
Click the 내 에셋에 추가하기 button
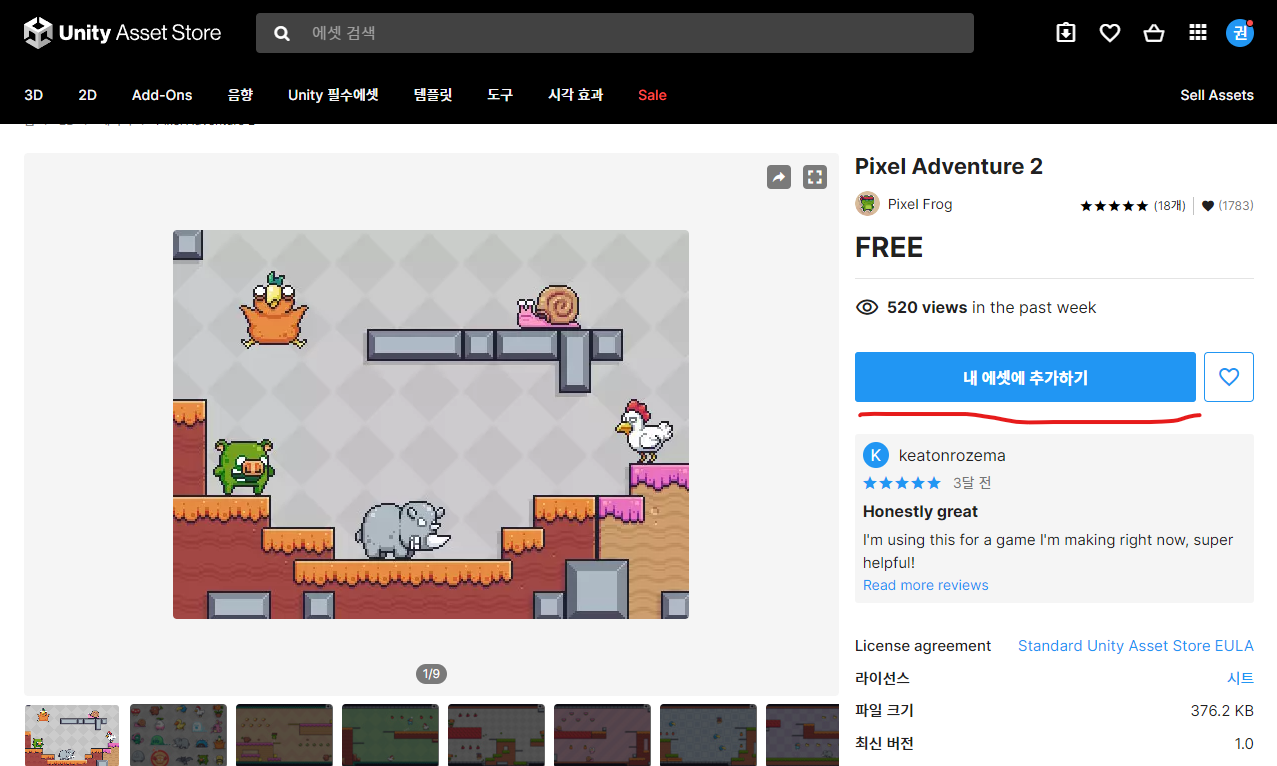[1025, 377]
